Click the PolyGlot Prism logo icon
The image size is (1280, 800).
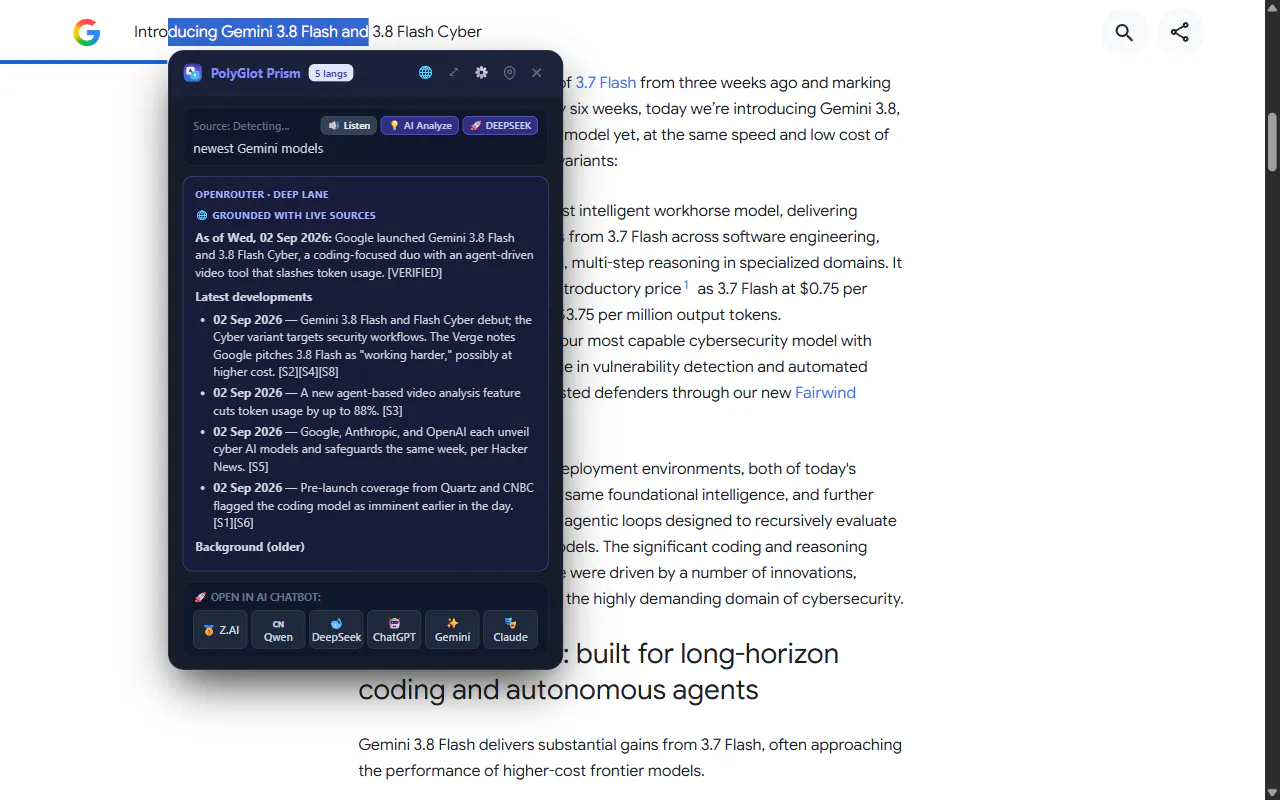click(193, 73)
